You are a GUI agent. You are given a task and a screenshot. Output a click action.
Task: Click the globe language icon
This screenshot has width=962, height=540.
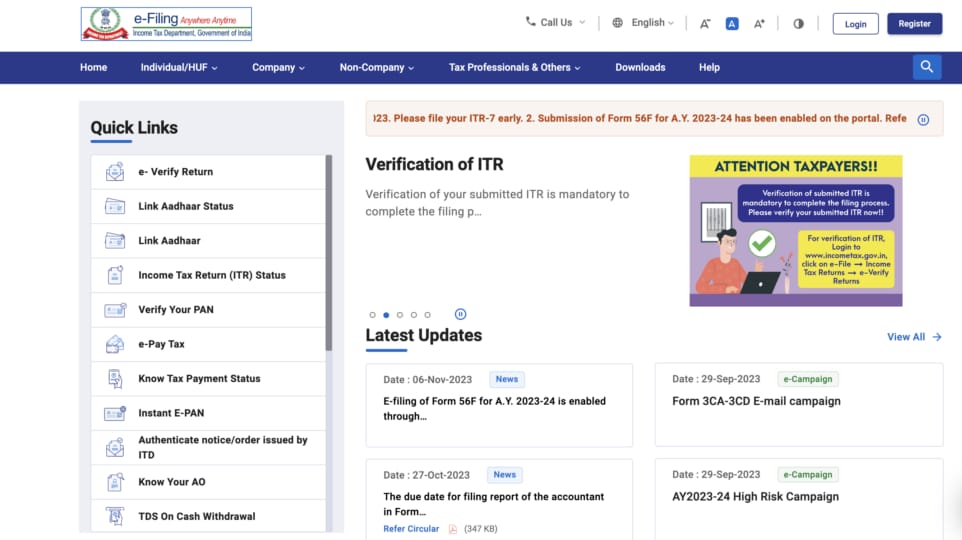click(x=618, y=23)
